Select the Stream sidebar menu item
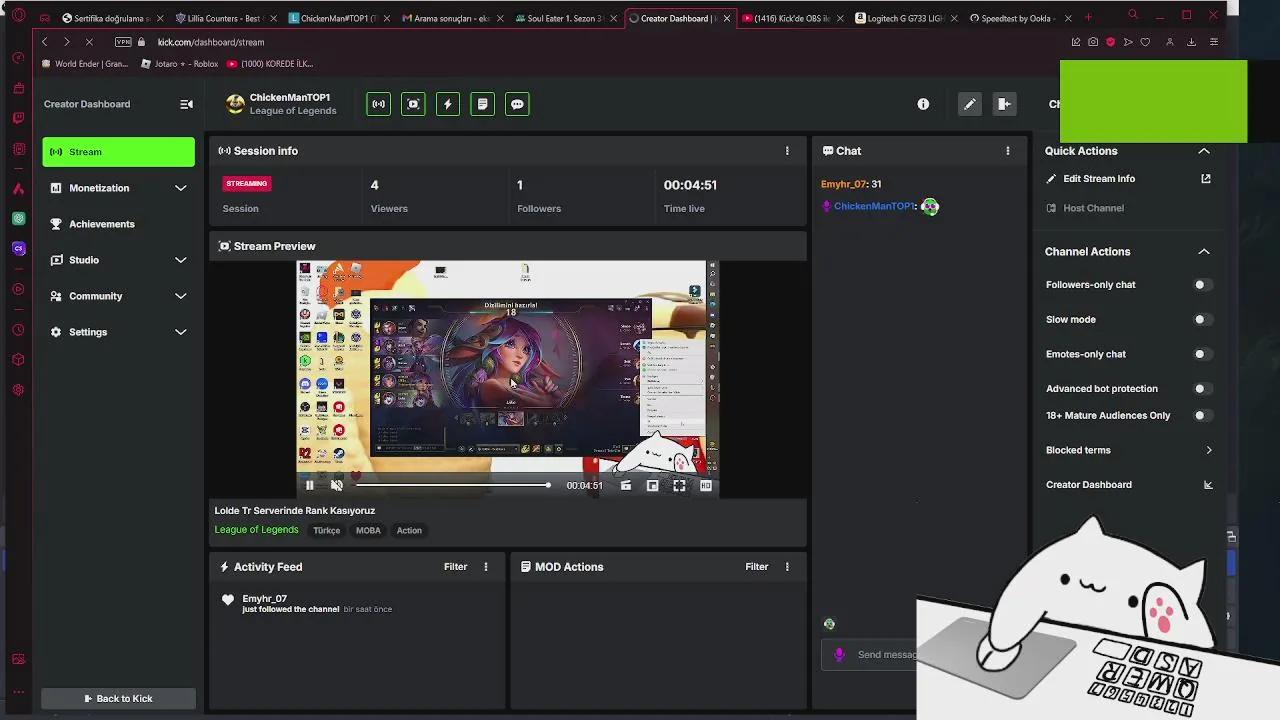The width and height of the screenshot is (1280, 720). [118, 152]
